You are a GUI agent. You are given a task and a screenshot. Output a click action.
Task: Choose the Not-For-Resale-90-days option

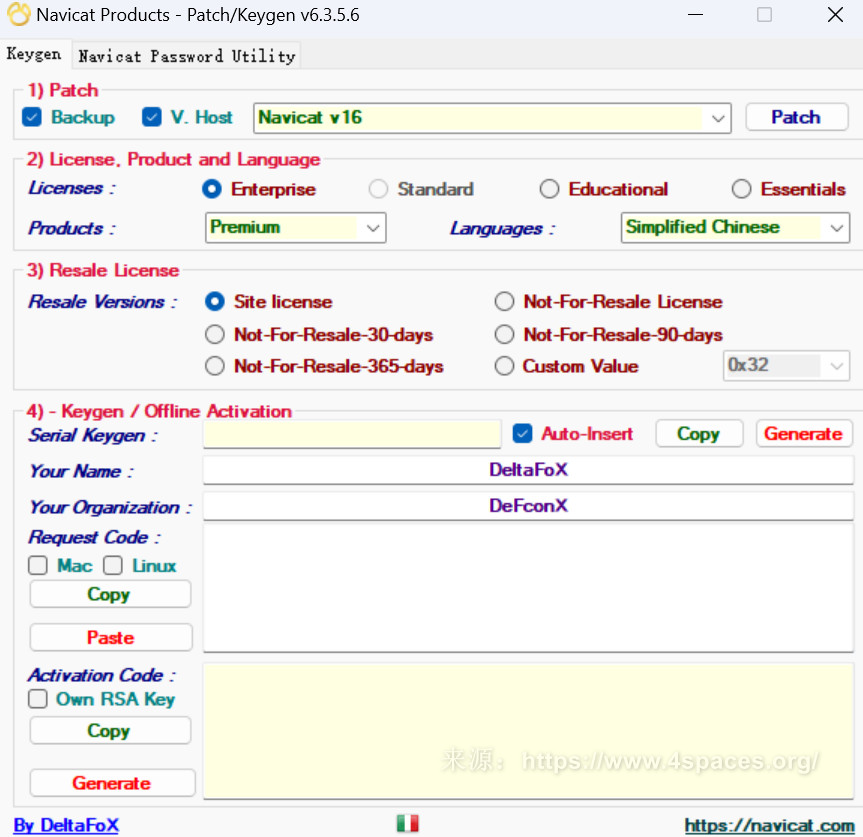click(505, 335)
